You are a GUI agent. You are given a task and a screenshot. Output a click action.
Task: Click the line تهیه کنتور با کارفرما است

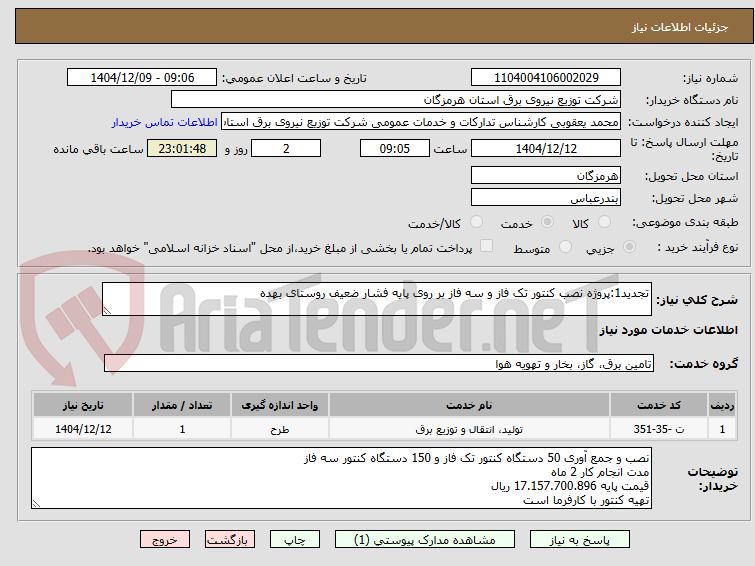click(x=586, y=500)
